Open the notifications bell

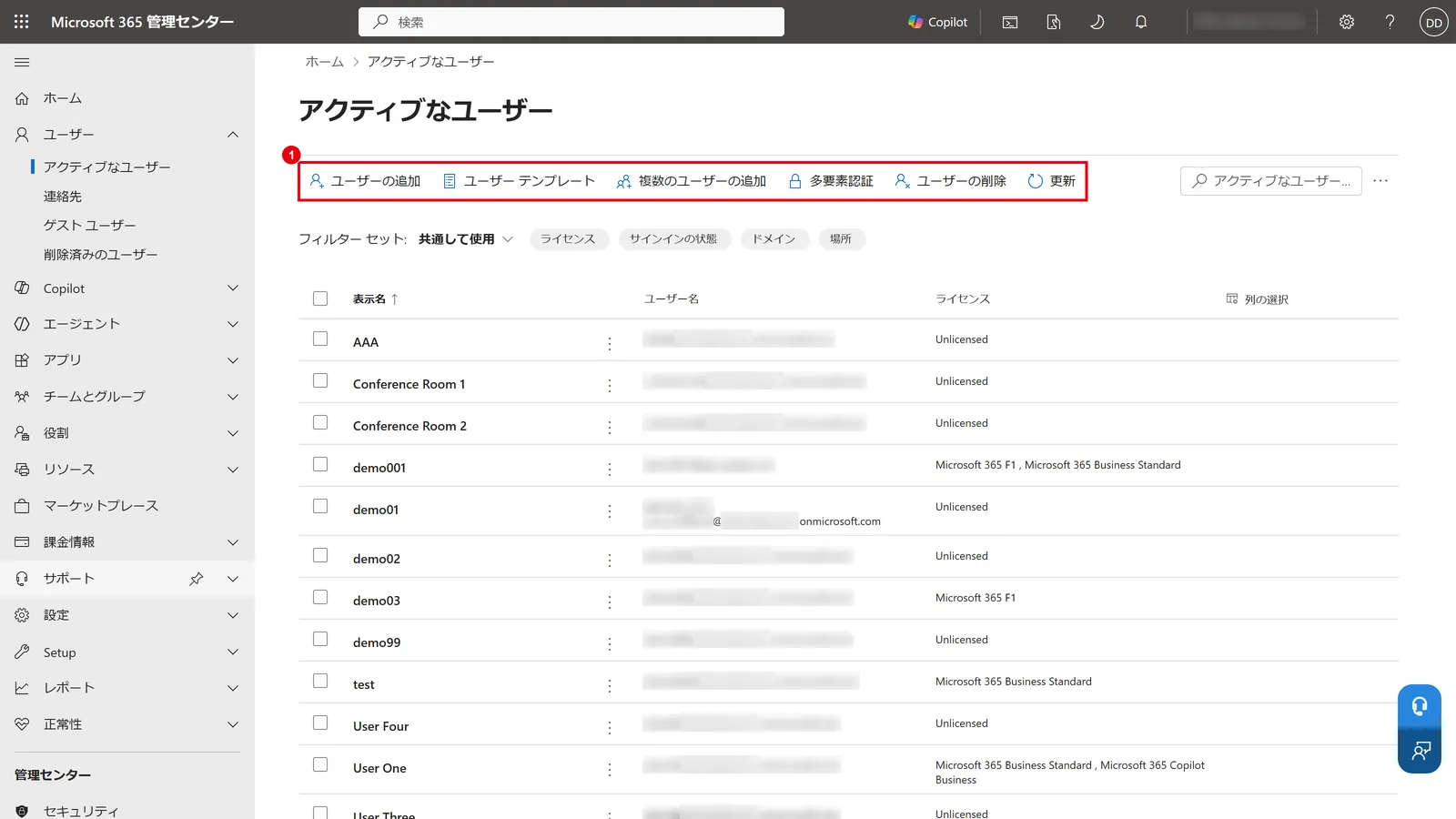point(1141,22)
